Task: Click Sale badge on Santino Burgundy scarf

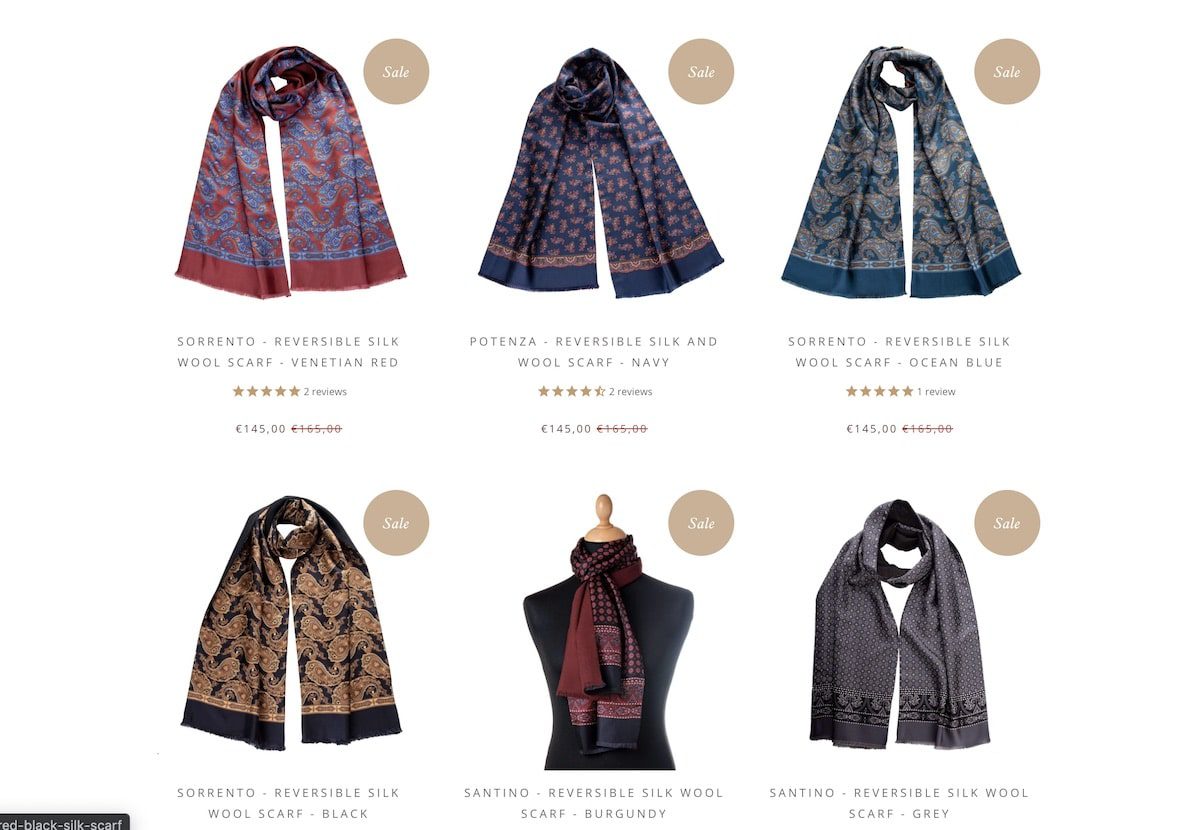Action: pos(701,522)
